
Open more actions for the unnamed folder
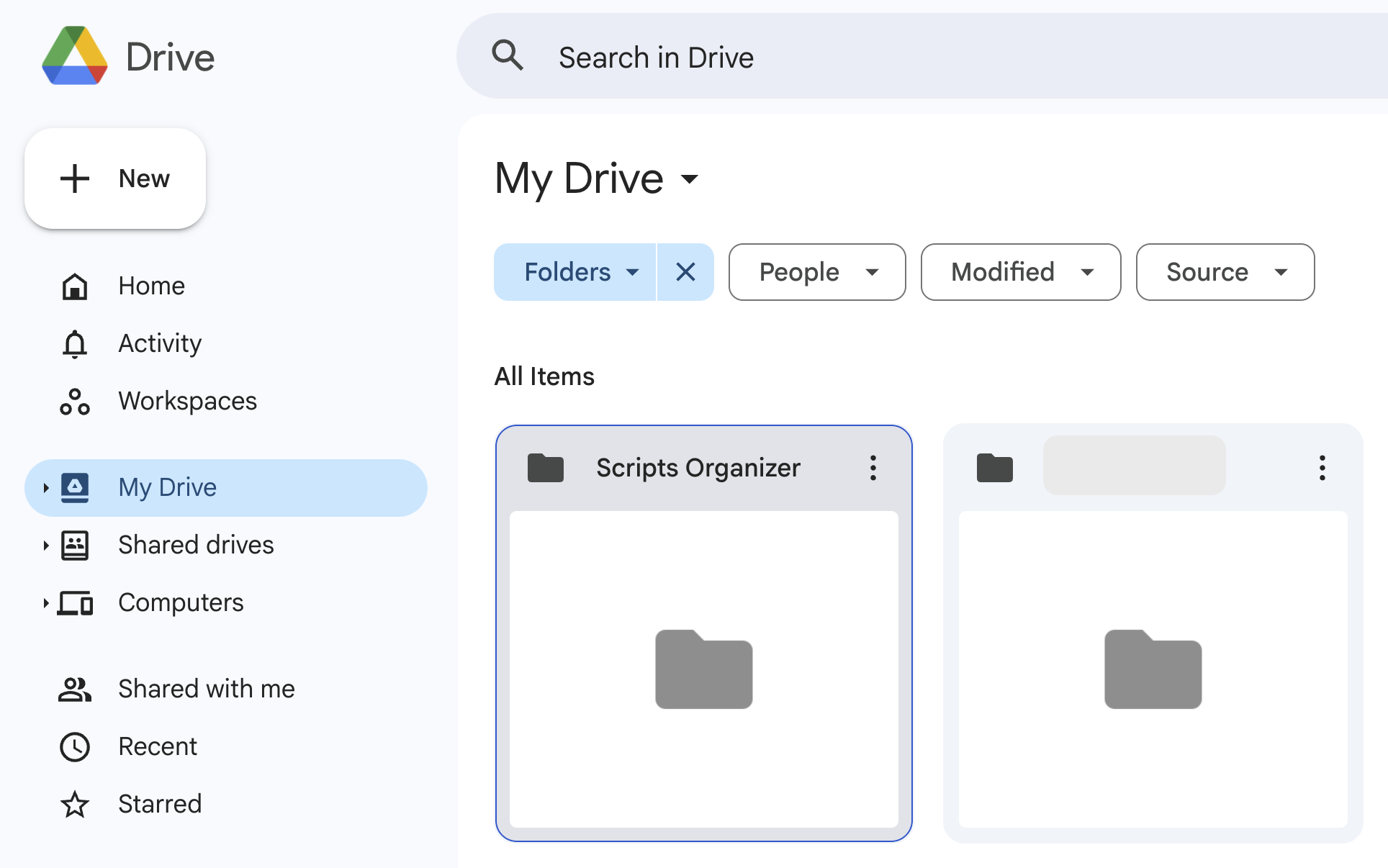[x=1322, y=468]
